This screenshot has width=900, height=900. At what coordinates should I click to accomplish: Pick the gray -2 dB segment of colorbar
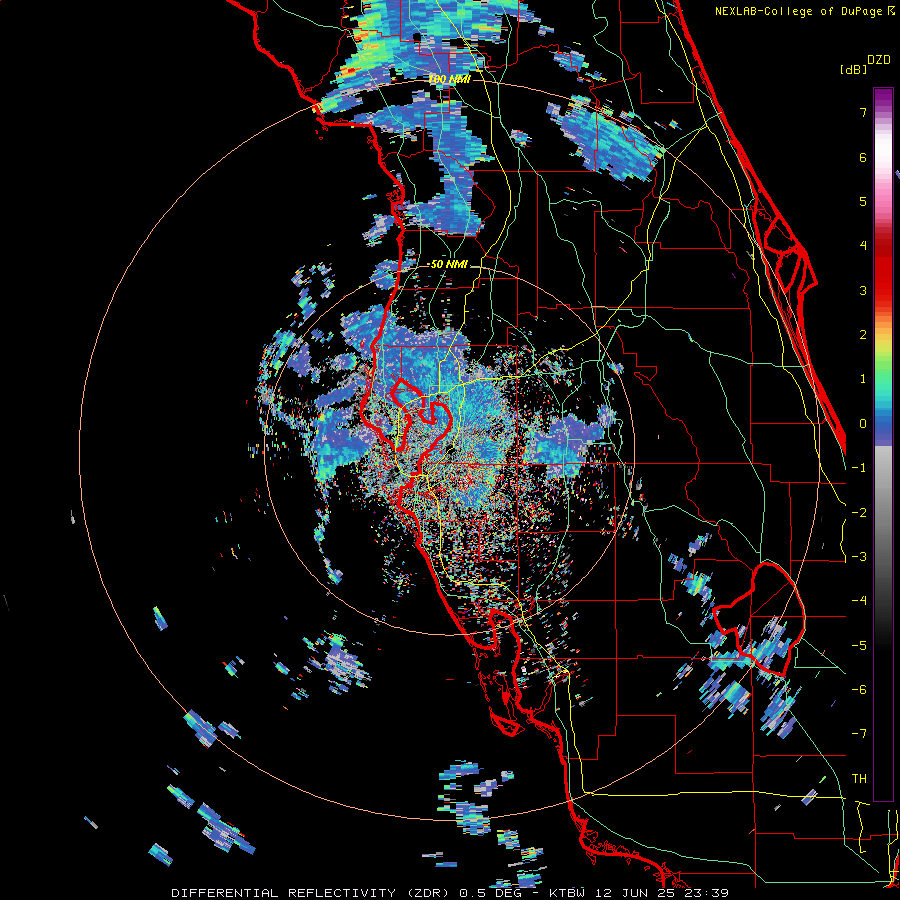(x=883, y=513)
